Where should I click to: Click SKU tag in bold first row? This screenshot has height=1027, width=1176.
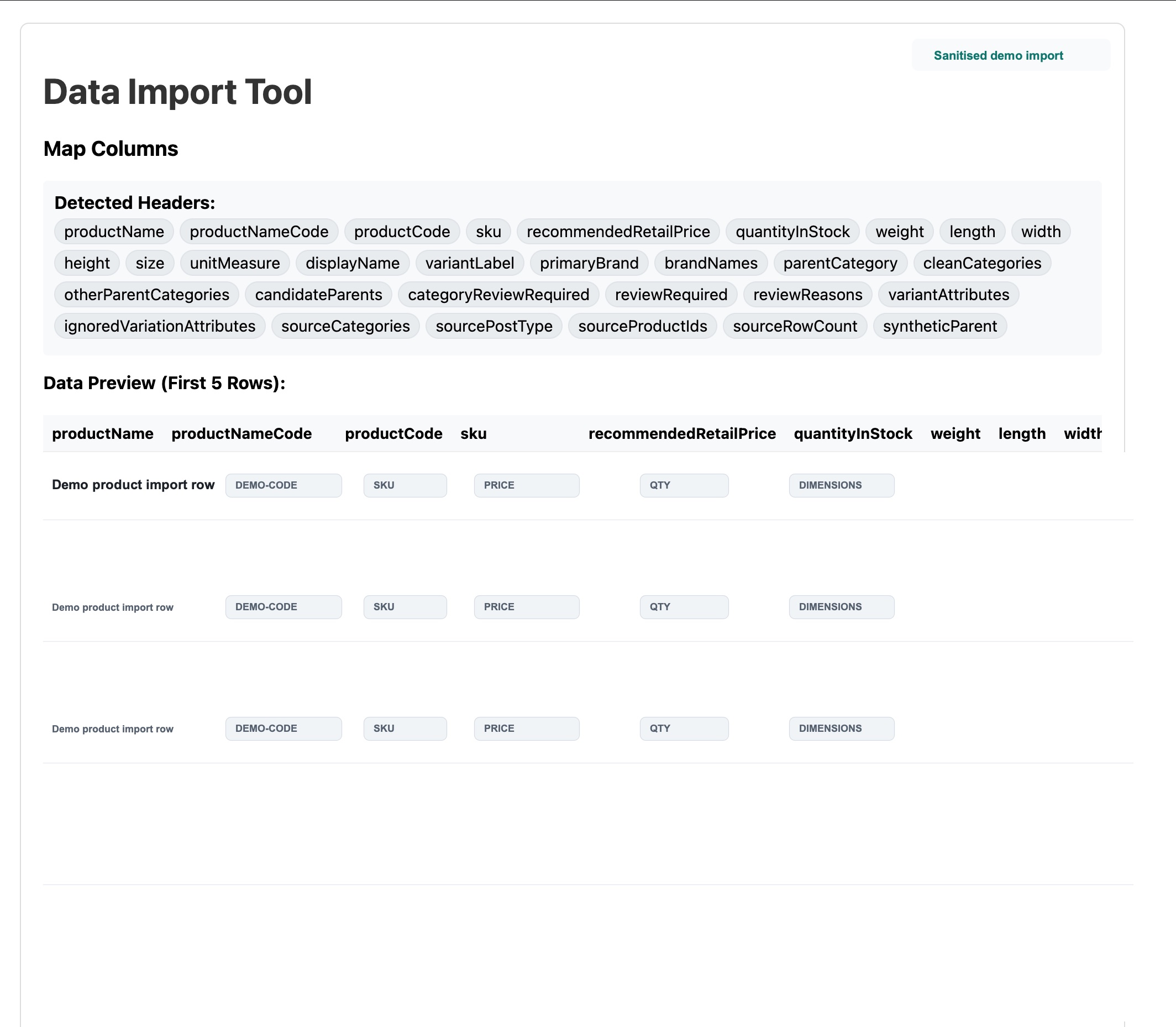coord(405,485)
